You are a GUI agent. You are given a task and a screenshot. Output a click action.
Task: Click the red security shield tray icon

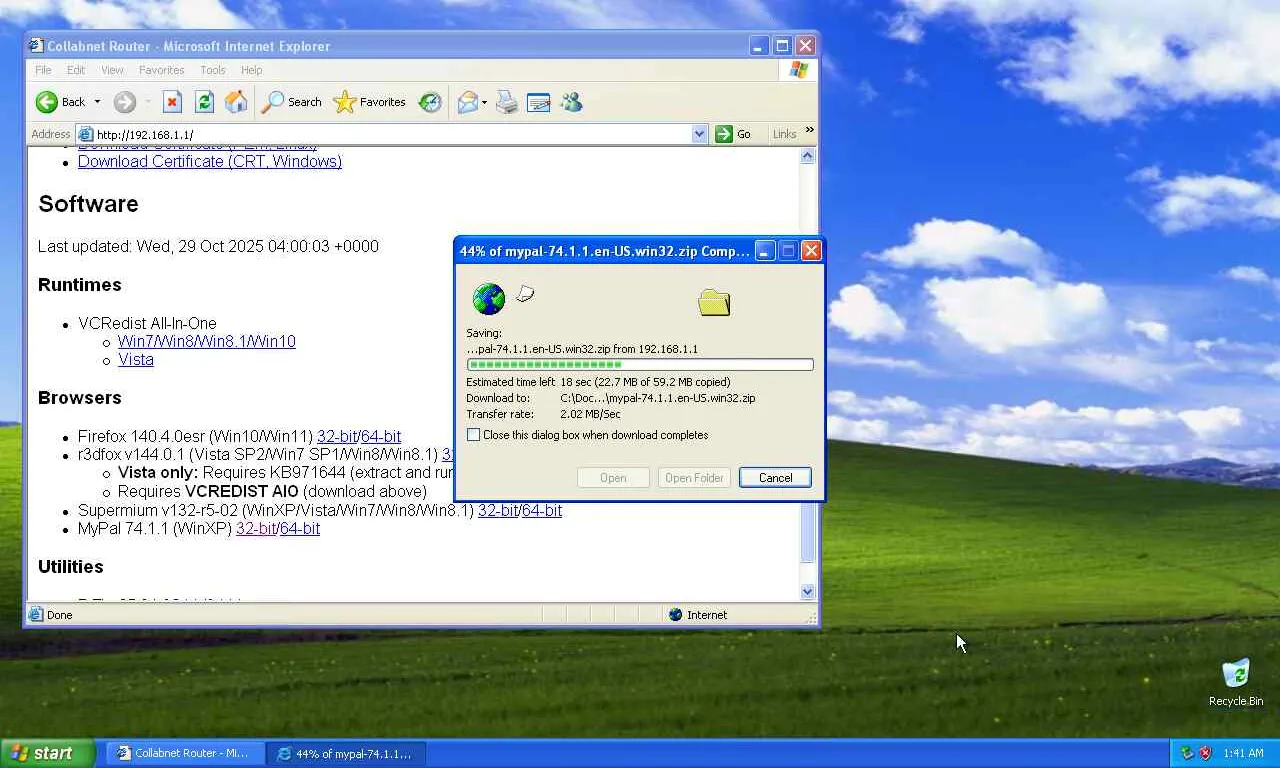(x=1205, y=753)
